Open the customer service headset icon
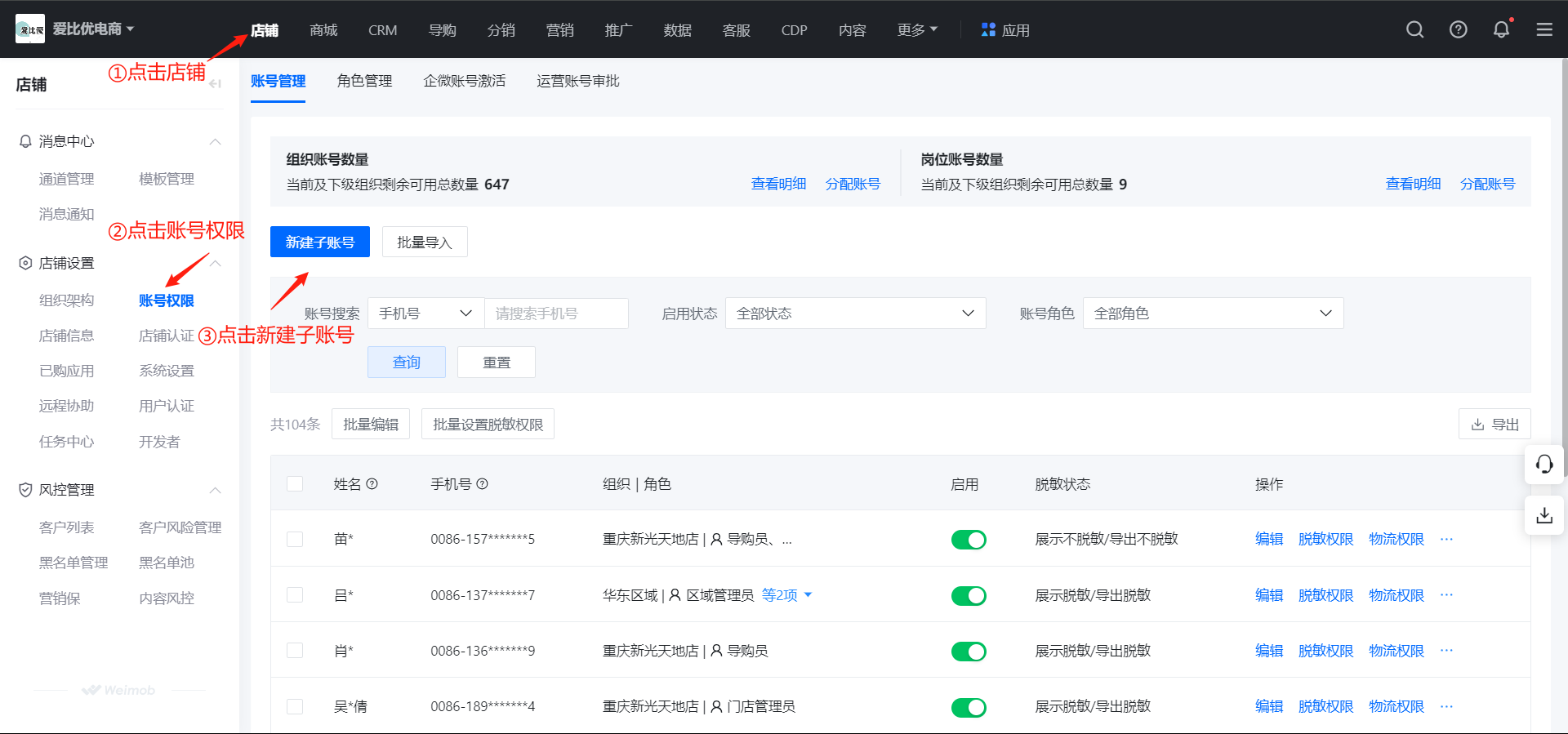 coord(1544,465)
